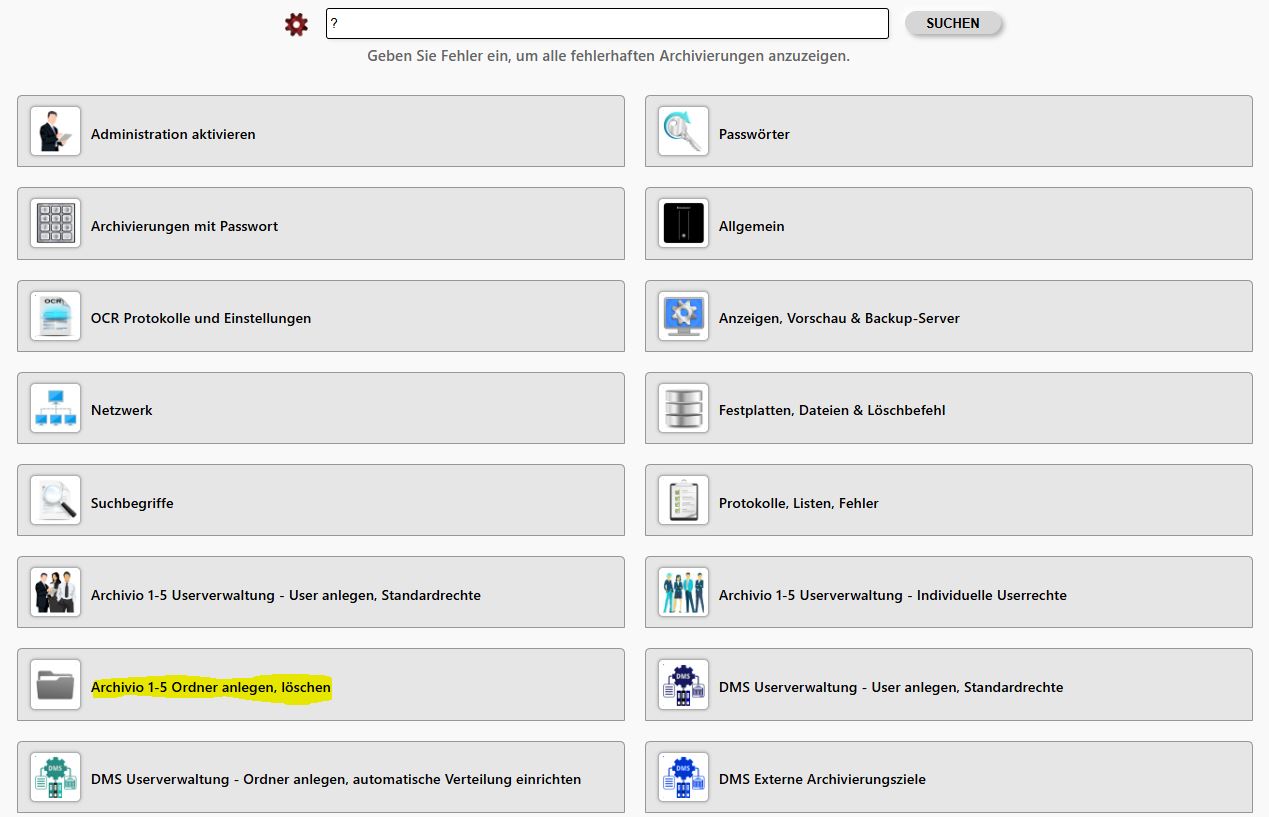This screenshot has height=817, width=1269.
Task: Open the Netzwerk computers icon
Action: pyautogui.click(x=55, y=408)
